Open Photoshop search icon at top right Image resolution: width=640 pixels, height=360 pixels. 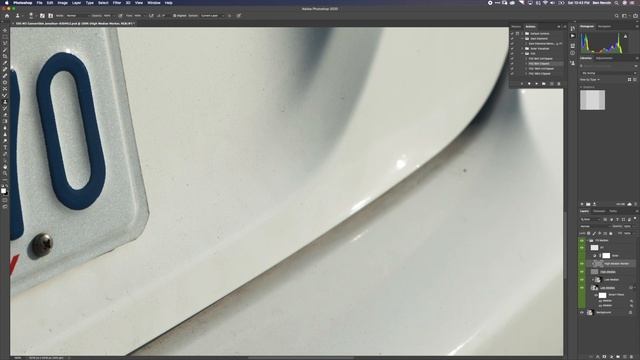[x=617, y=16]
